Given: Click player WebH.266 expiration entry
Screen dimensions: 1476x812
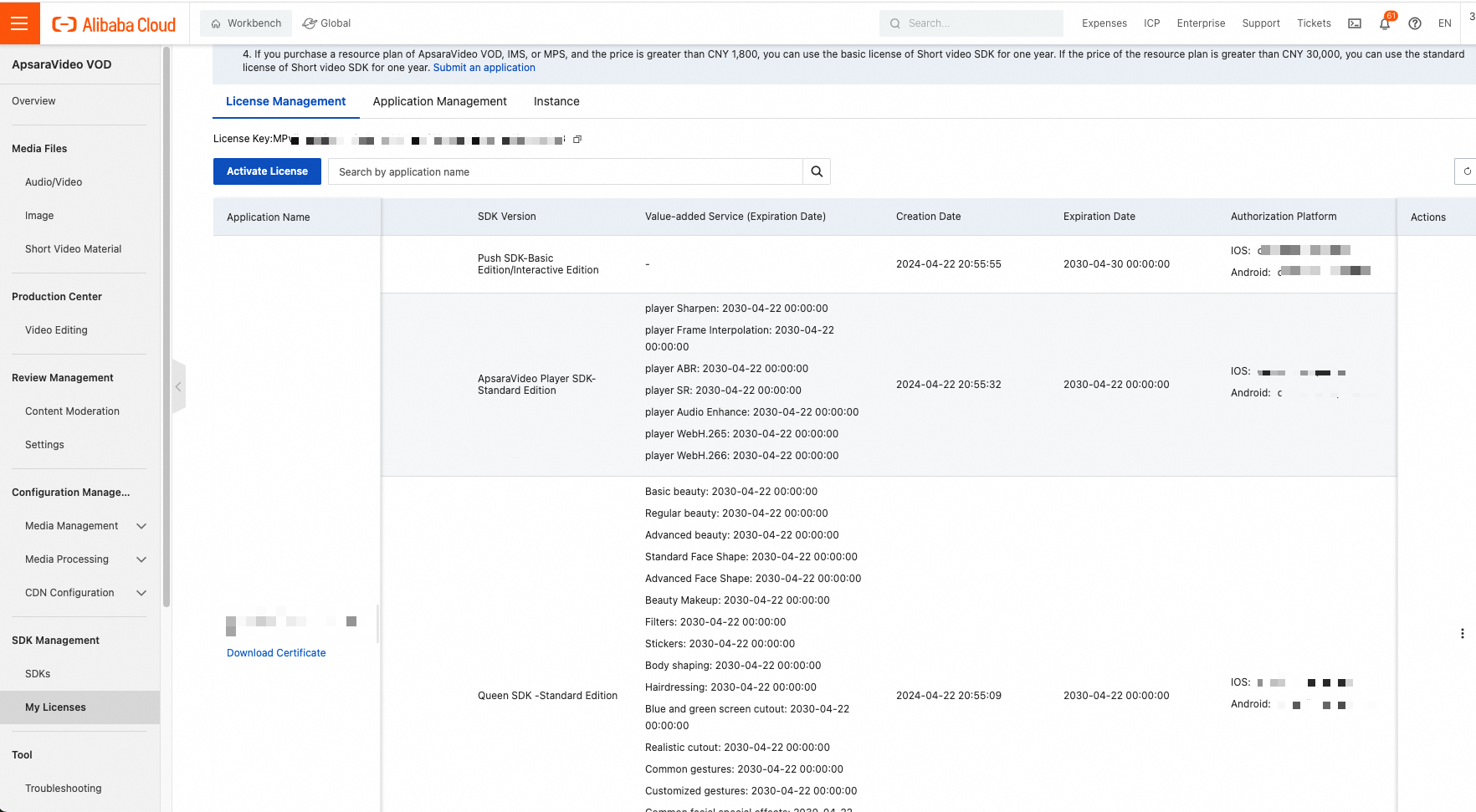Looking at the screenshot, I should tap(741, 456).
